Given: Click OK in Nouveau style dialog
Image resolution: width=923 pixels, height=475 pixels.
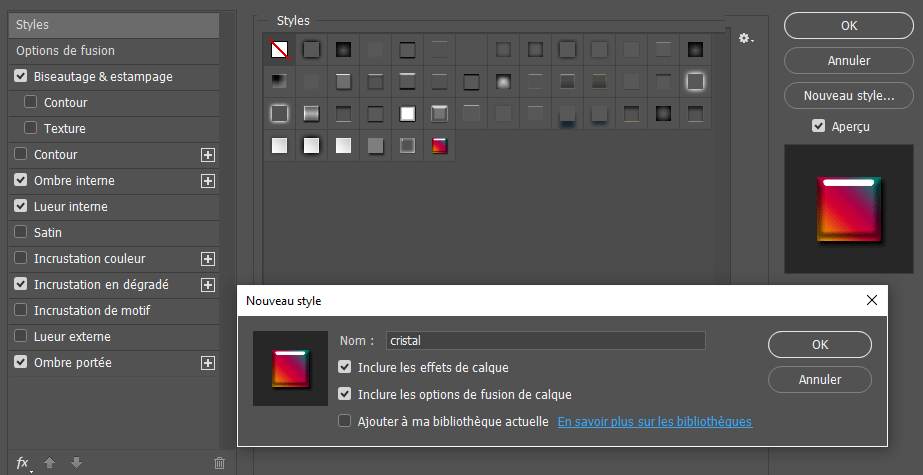Looking at the screenshot, I should point(819,344).
